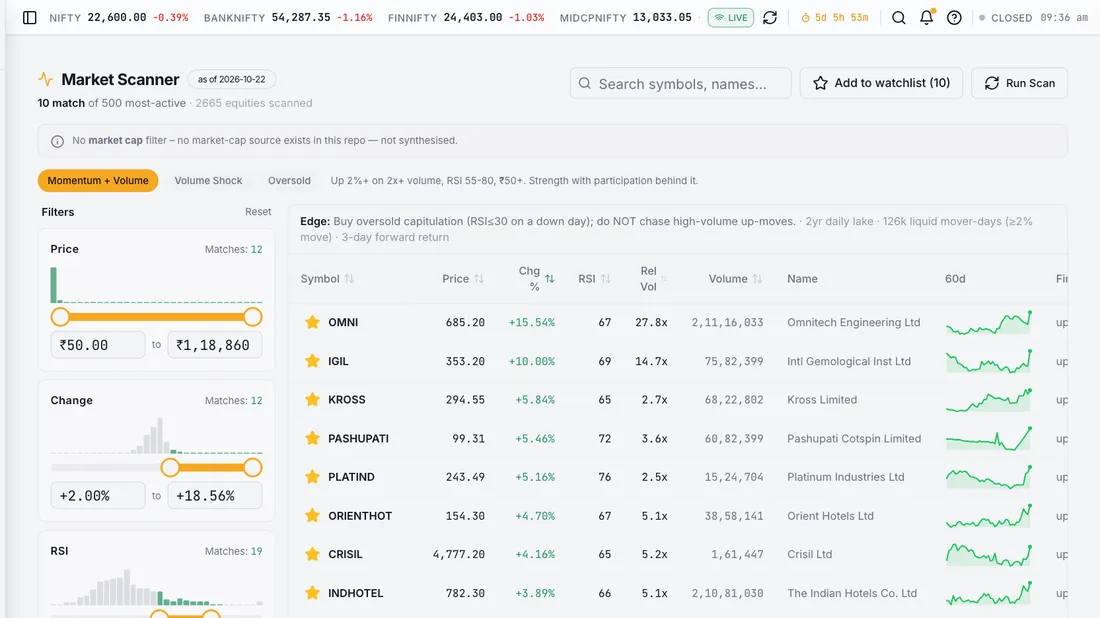
Task: Click the CRISIL 60d sparkline
Action: tap(988, 554)
